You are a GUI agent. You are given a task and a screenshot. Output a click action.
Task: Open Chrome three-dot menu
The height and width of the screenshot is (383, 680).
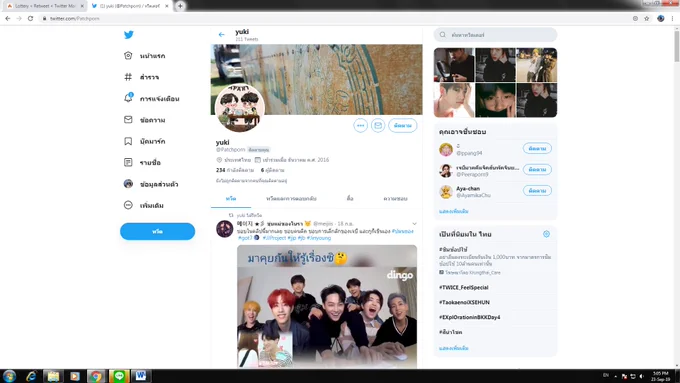click(x=673, y=18)
